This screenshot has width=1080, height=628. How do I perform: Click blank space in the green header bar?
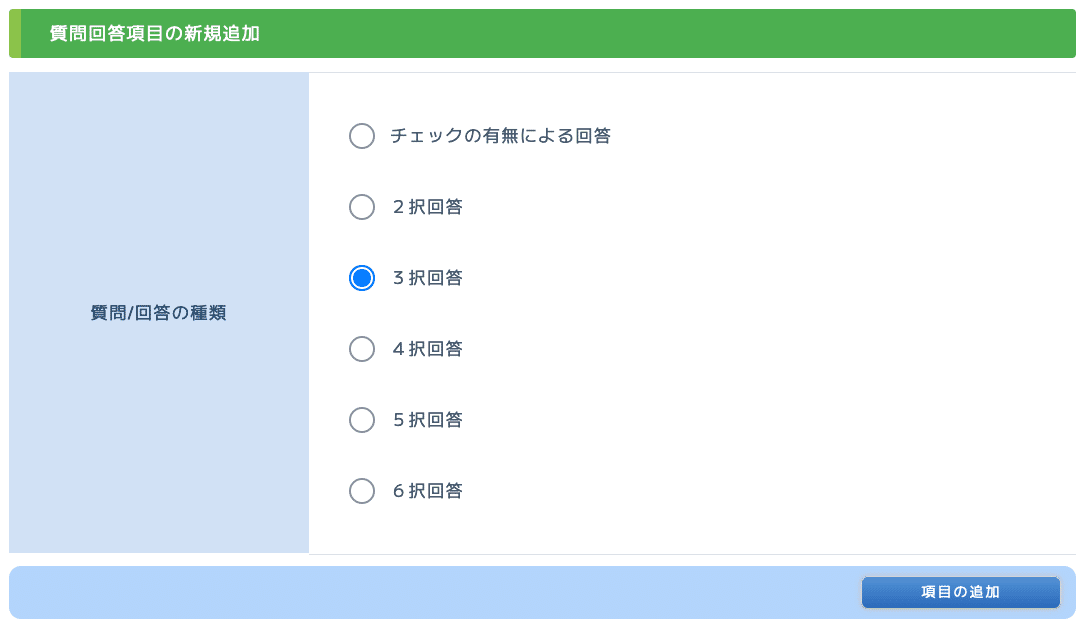(x=661, y=33)
